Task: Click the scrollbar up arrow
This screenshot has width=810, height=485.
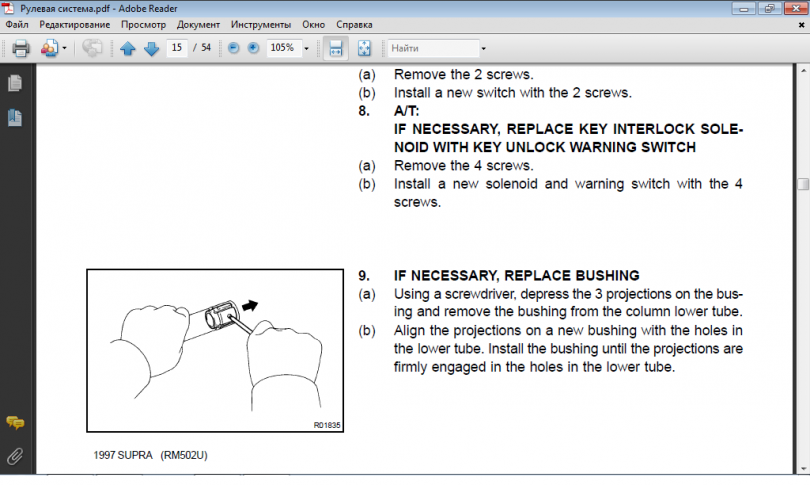Action: pyautogui.click(x=803, y=70)
